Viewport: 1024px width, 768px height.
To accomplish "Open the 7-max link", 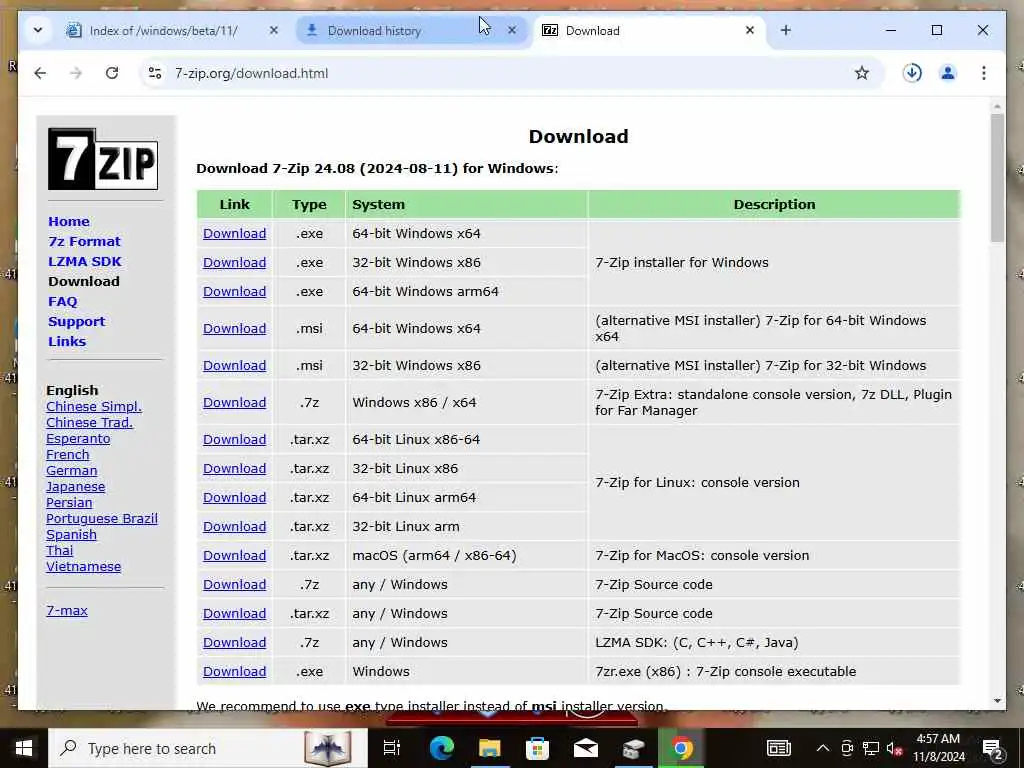I will click(x=67, y=611).
